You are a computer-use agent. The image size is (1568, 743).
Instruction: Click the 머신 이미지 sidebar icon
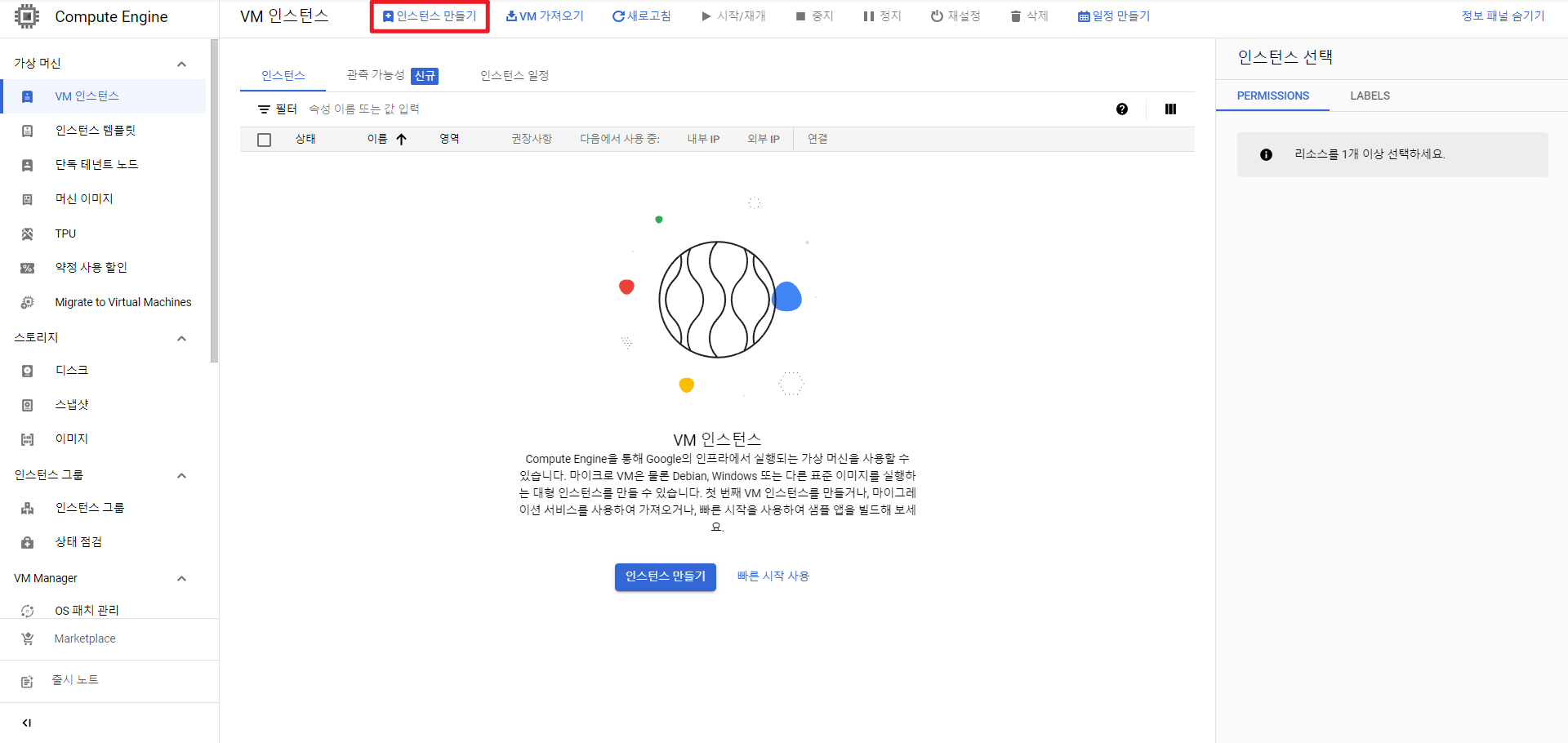click(x=27, y=199)
